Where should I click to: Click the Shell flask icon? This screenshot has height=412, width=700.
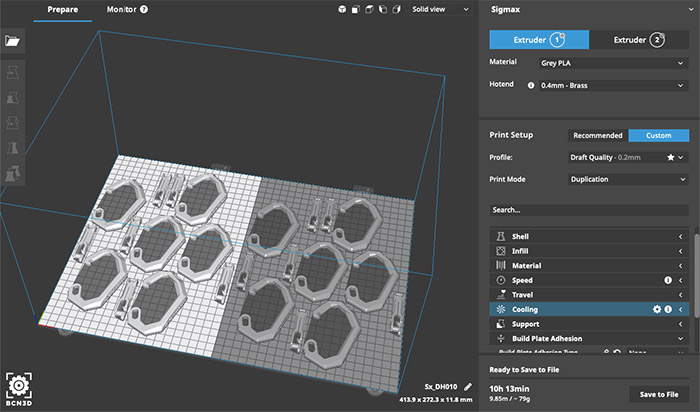[501, 237]
